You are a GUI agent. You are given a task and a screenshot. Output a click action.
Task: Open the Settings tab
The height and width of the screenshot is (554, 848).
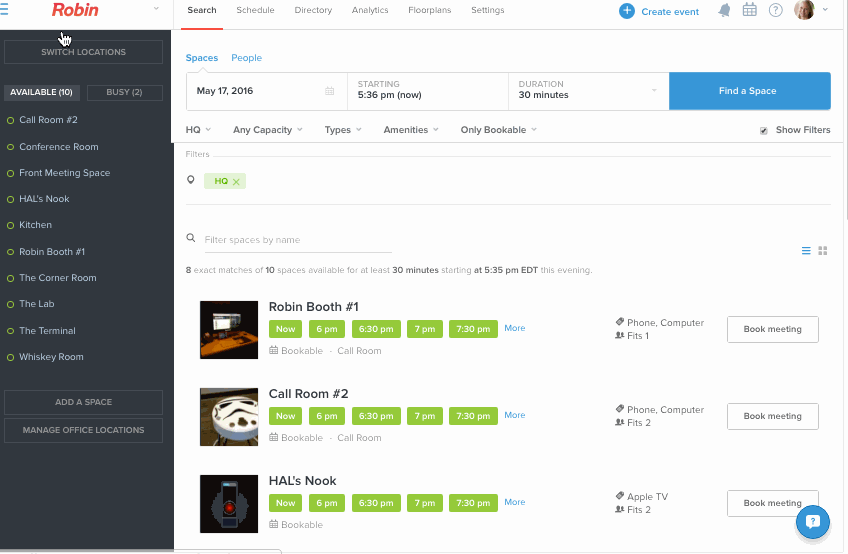[x=487, y=10]
